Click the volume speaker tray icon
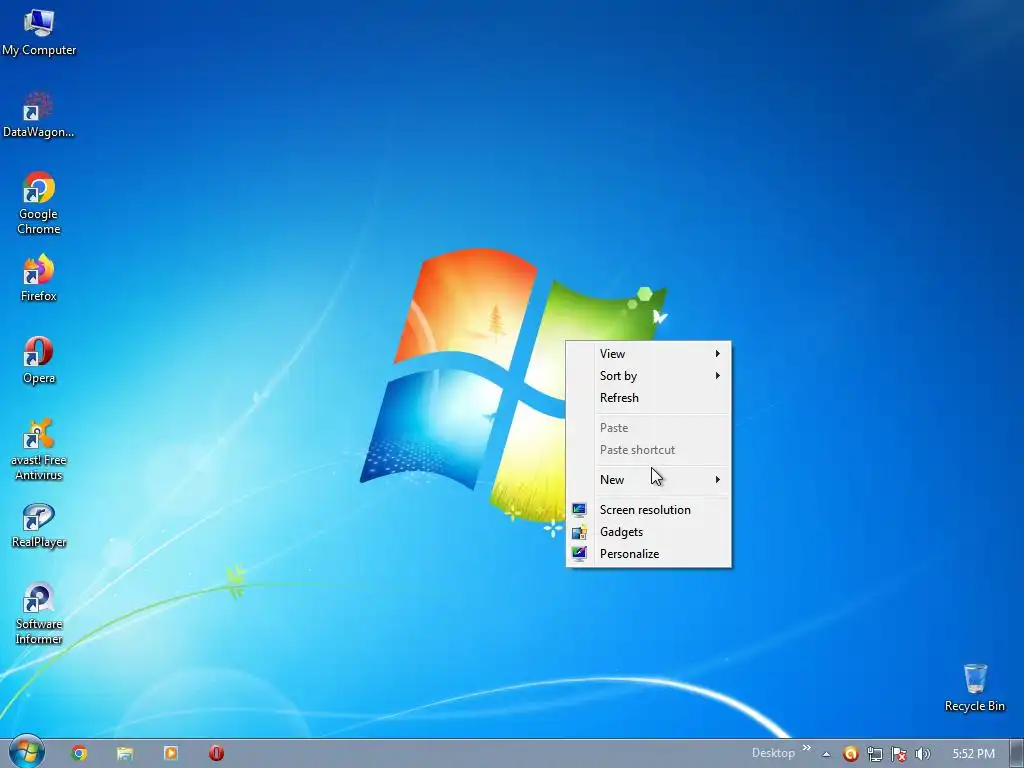Viewport: 1024px width, 768px height. pyautogui.click(x=923, y=754)
